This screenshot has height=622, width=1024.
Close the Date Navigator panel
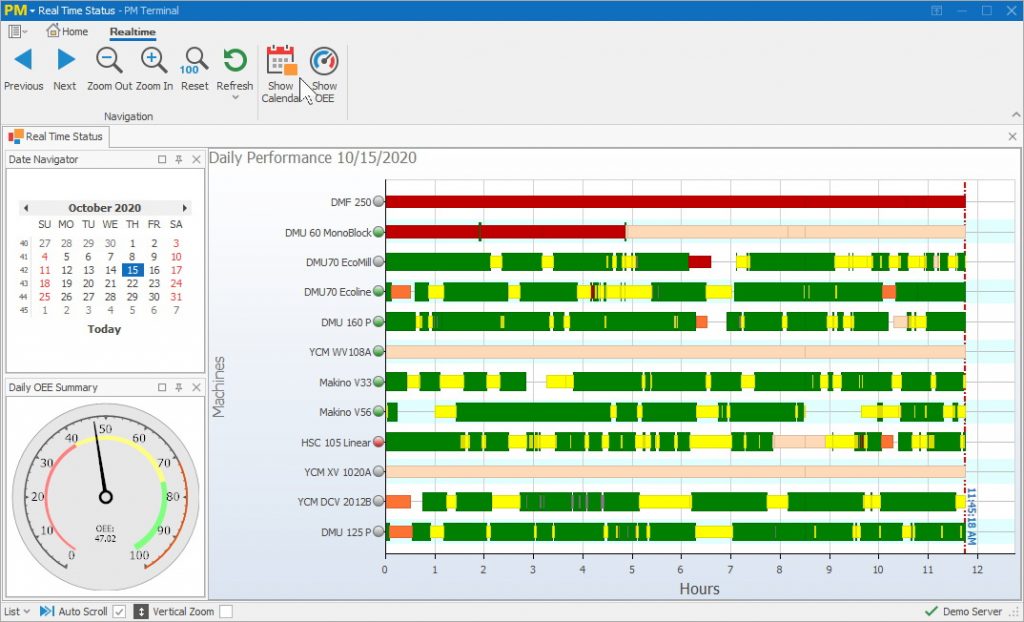coord(196,159)
